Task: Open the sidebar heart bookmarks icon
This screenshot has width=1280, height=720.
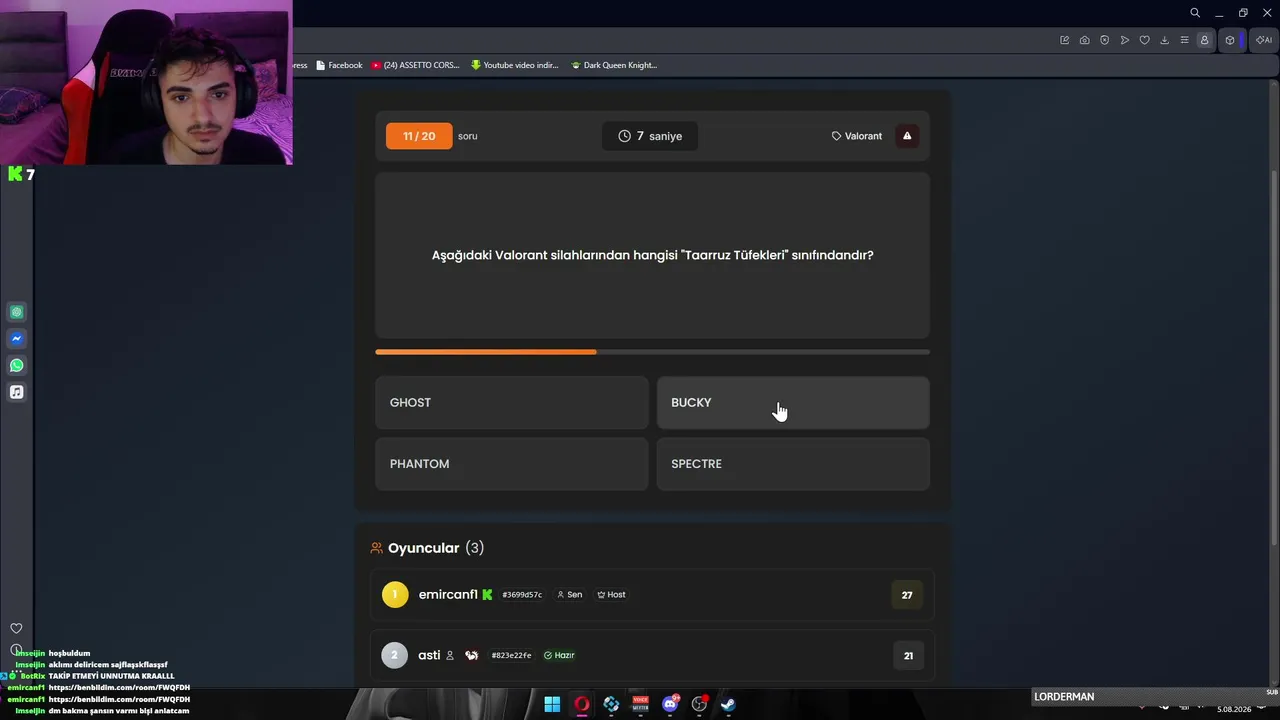Action: 16,628
